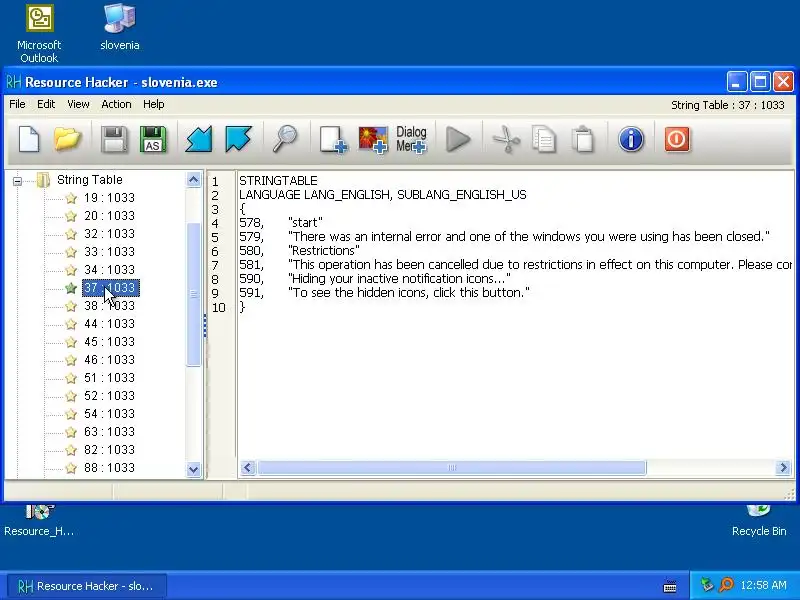Click the tree panel scroll down arrow
Image resolution: width=800 pixels, height=600 pixels.
pos(193,469)
